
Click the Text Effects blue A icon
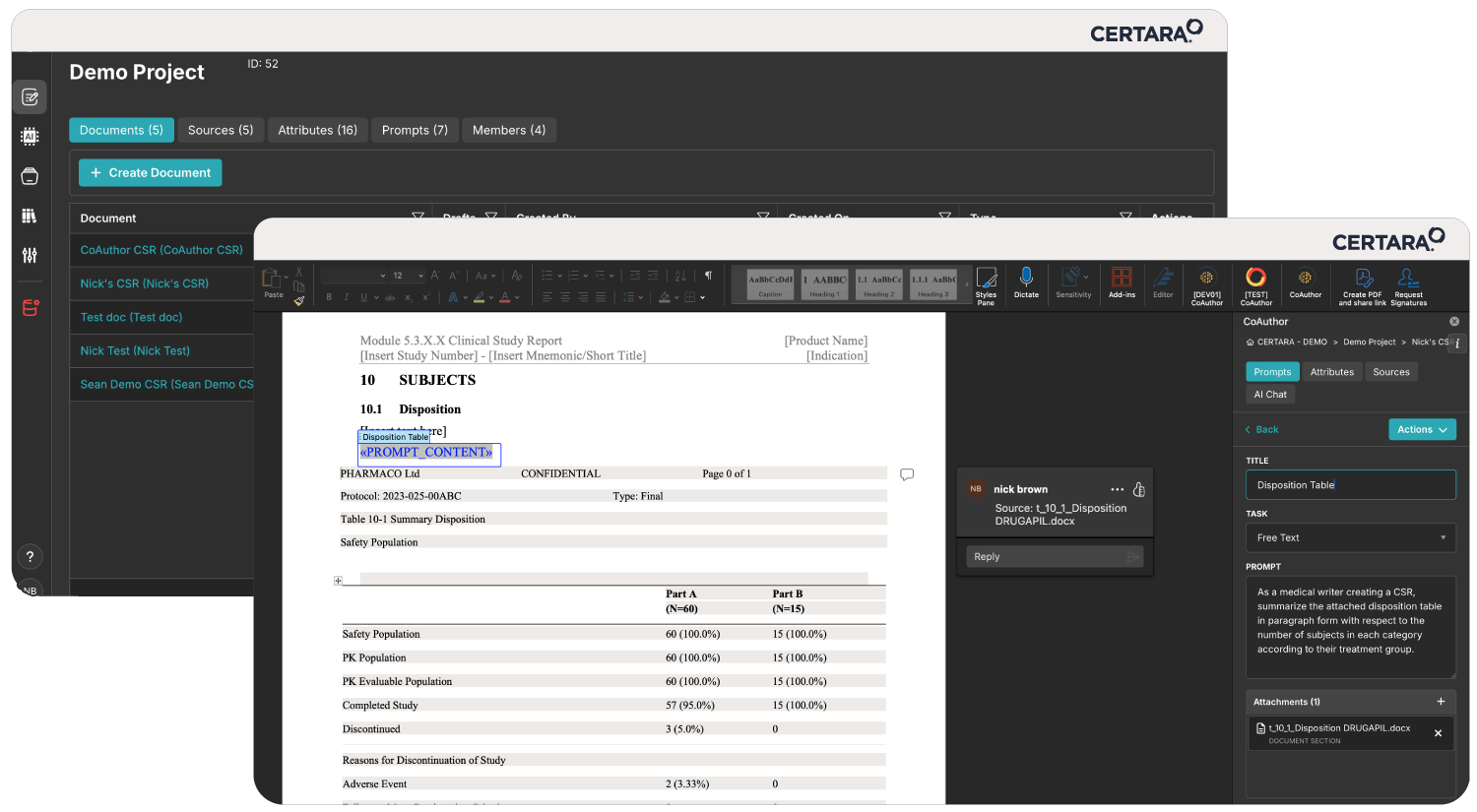click(x=453, y=297)
